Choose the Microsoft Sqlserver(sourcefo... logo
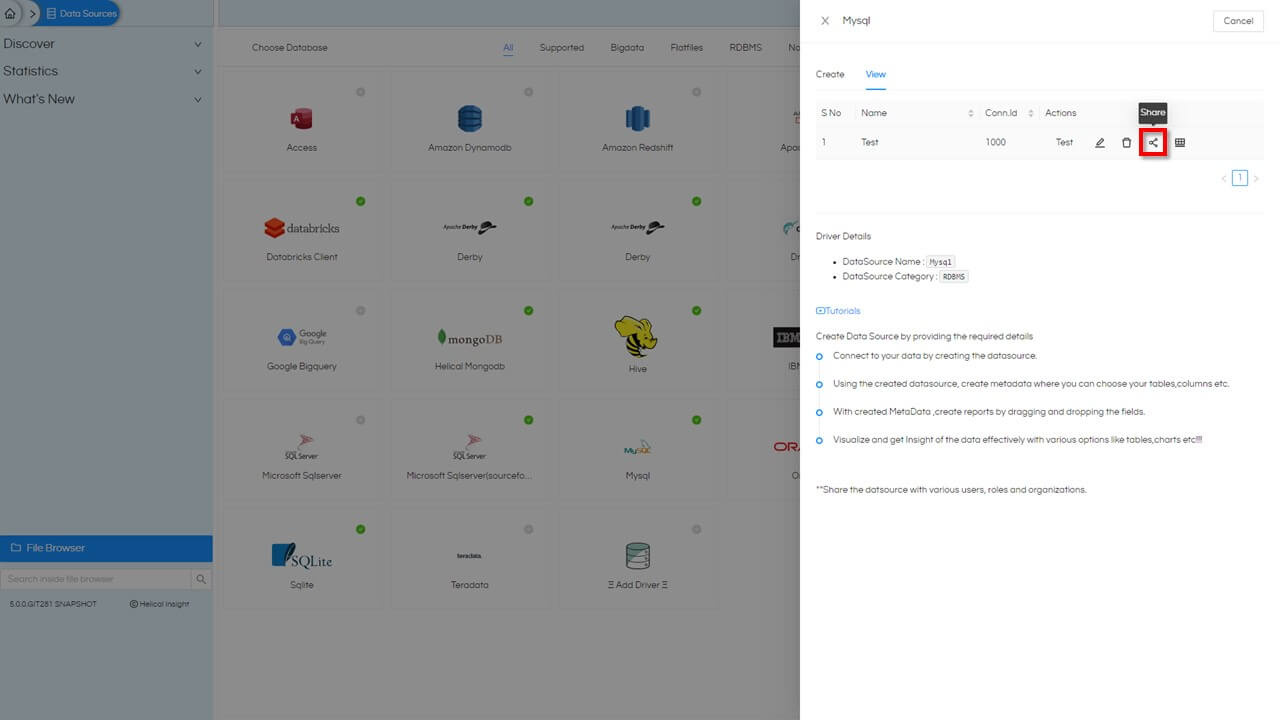Image resolution: width=1280 pixels, height=720 pixels. tap(470, 446)
